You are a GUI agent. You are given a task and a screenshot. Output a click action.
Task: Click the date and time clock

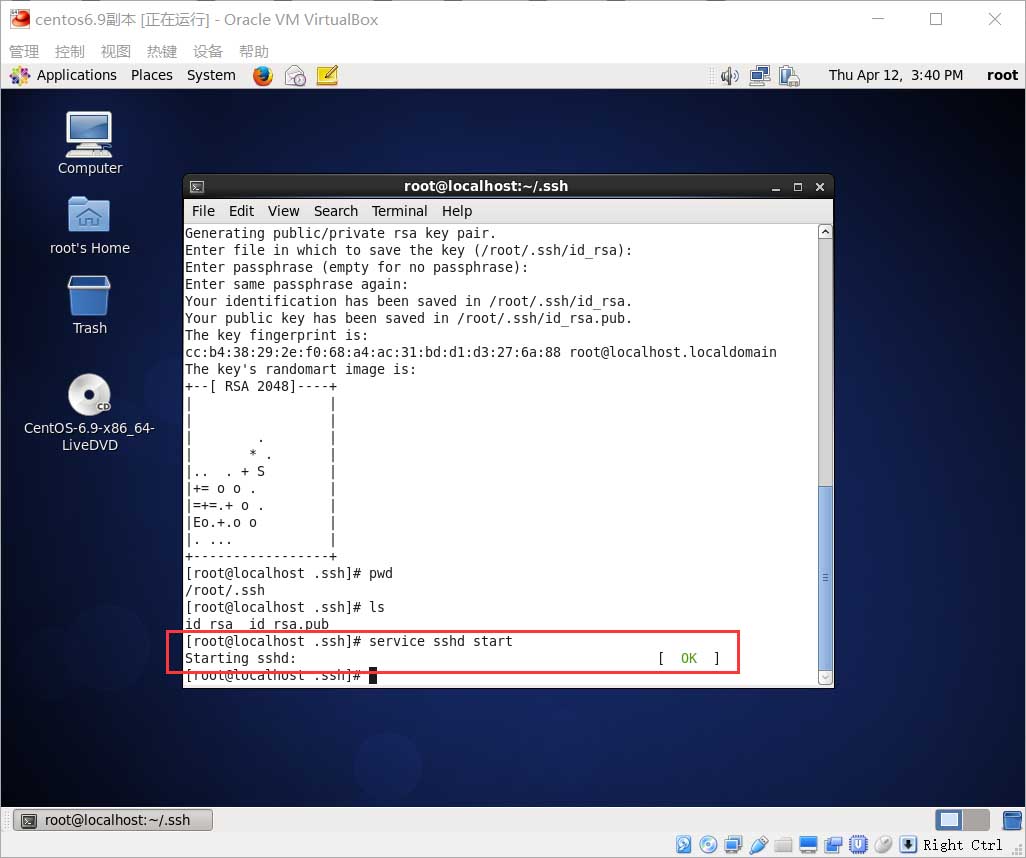[895, 75]
